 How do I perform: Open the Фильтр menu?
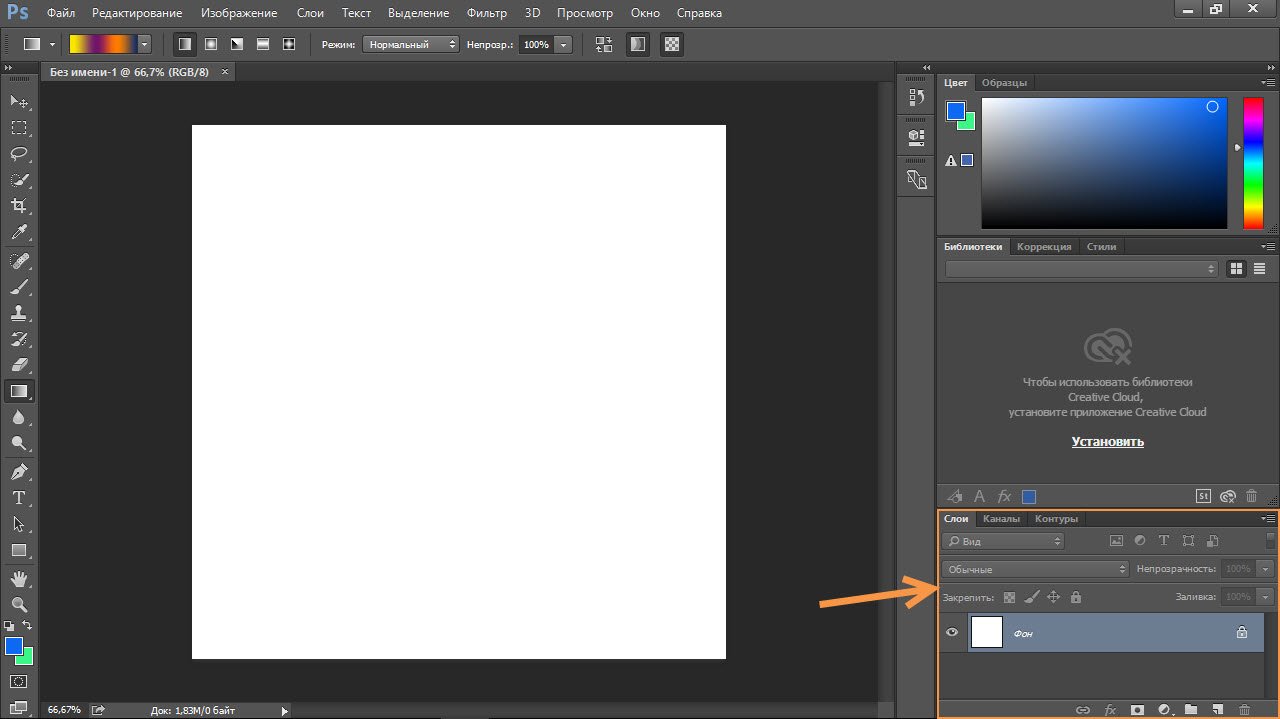click(487, 13)
